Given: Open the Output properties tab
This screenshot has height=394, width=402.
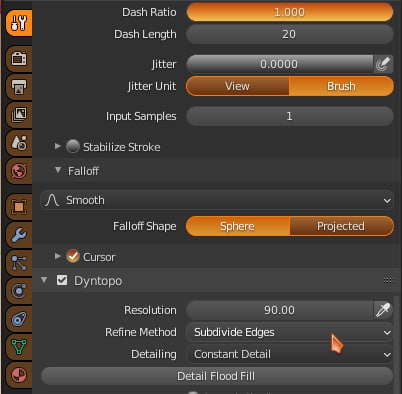Looking at the screenshot, I should 19,87.
